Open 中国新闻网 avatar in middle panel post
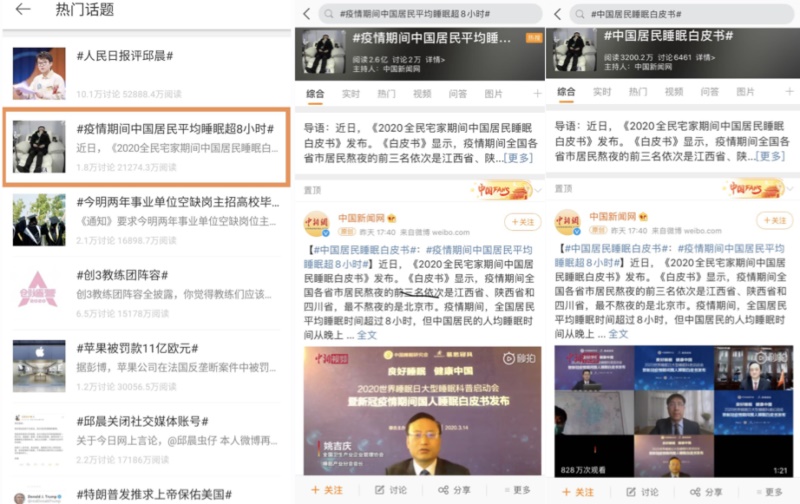Image resolution: width=800 pixels, height=504 pixels. click(x=317, y=223)
